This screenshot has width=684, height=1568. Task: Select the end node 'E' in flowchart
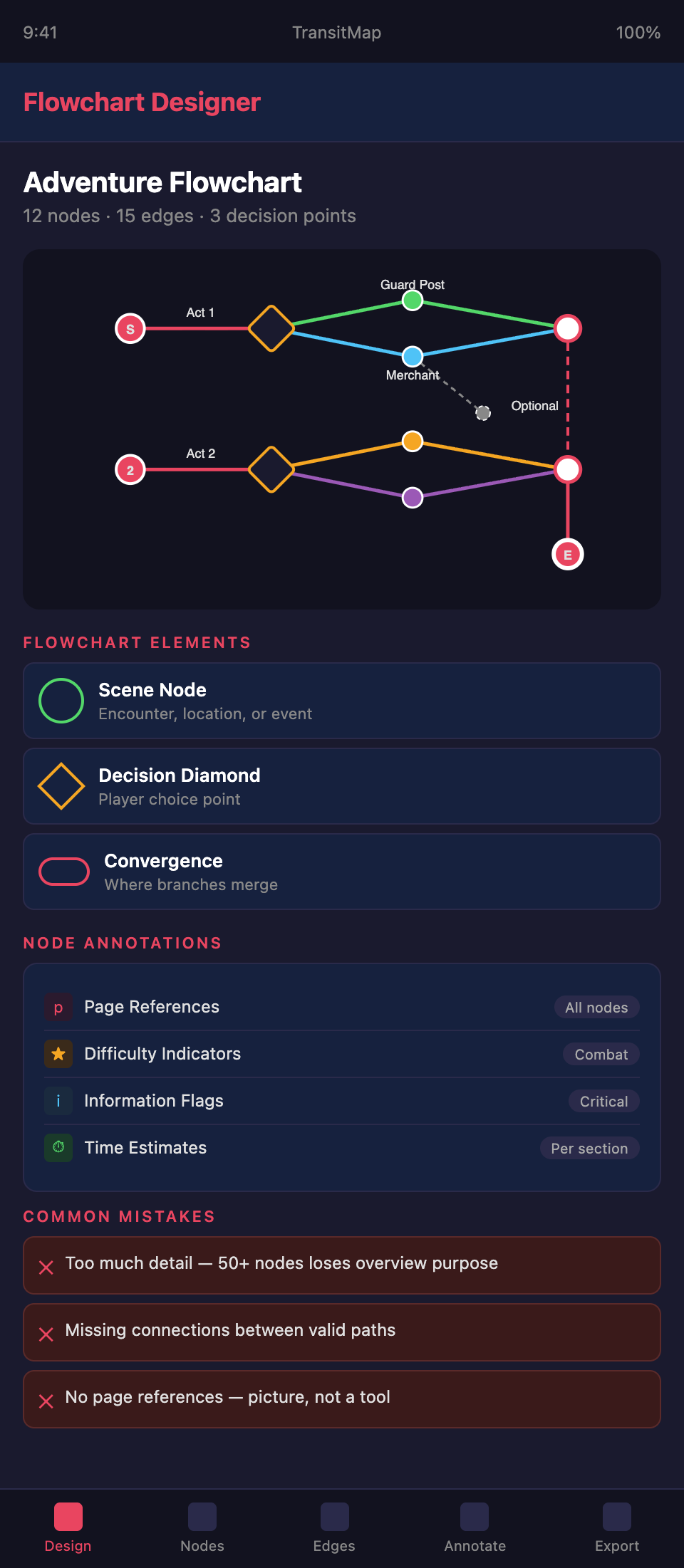click(568, 555)
